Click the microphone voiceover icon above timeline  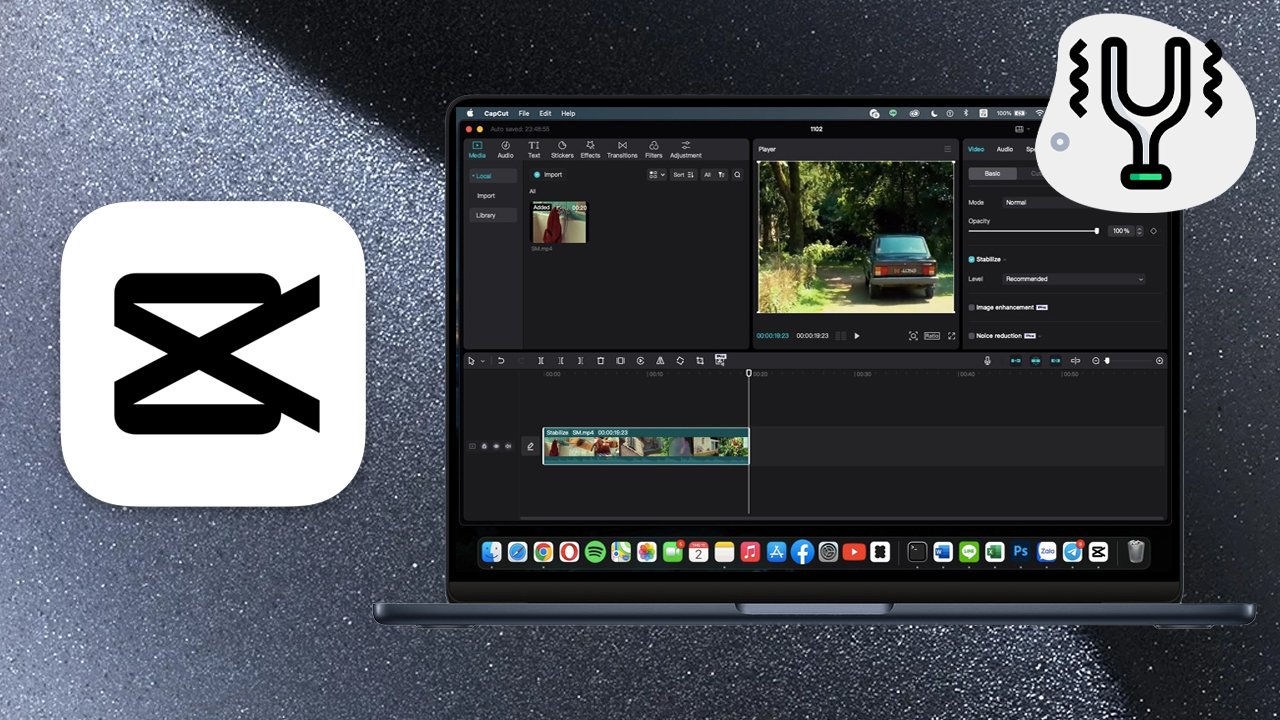tap(987, 360)
